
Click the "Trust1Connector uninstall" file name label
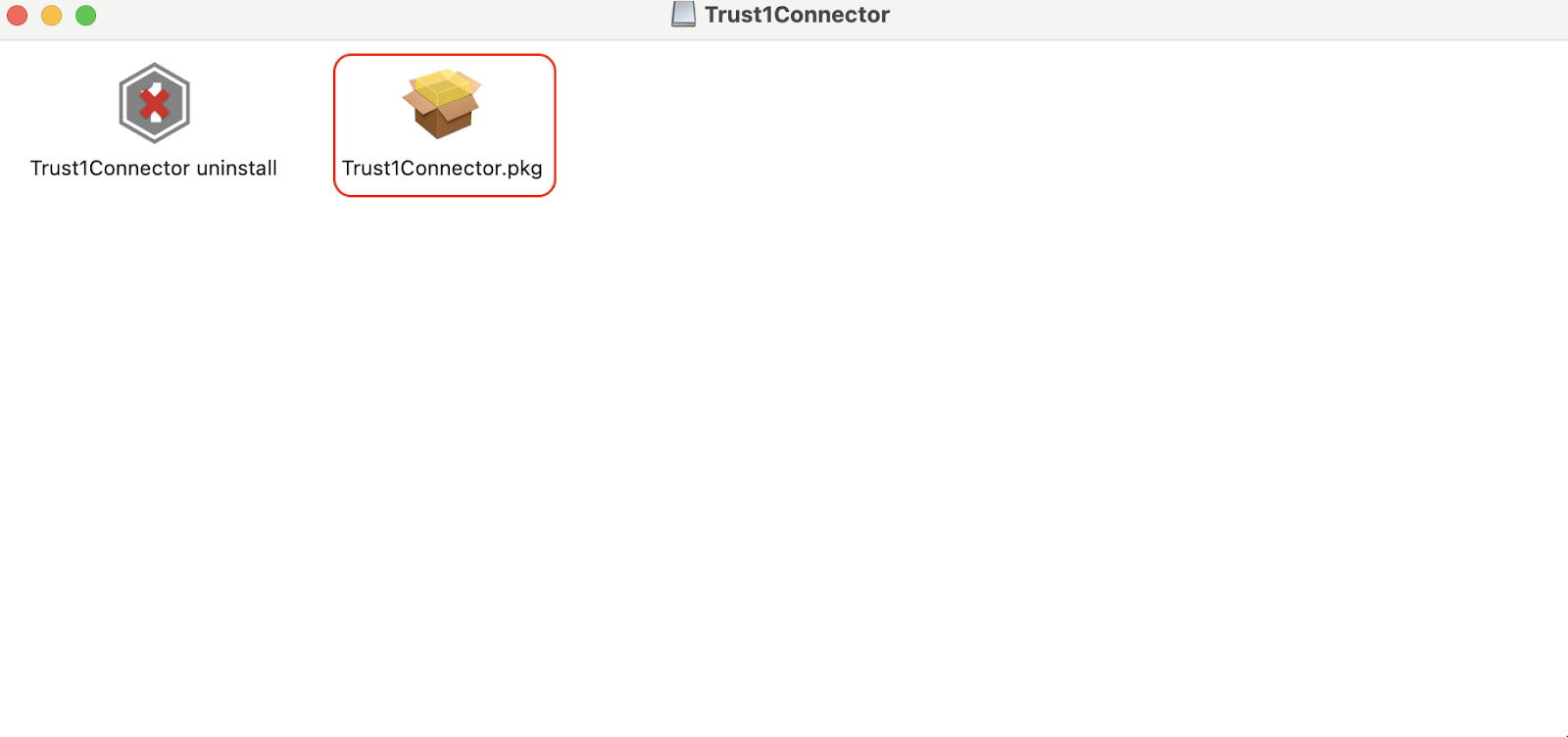coord(154,169)
